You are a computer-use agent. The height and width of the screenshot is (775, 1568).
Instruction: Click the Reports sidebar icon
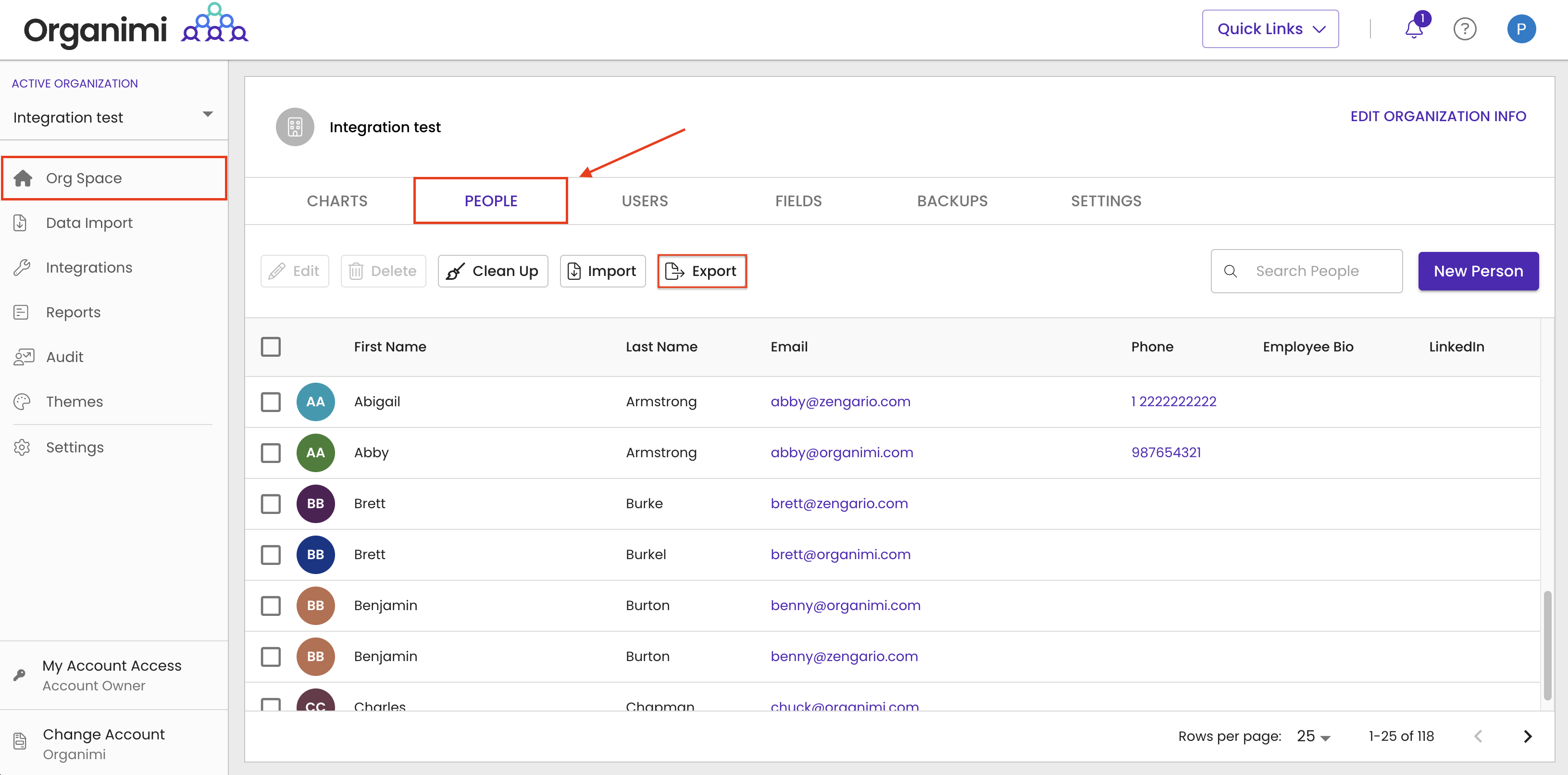[x=21, y=312]
